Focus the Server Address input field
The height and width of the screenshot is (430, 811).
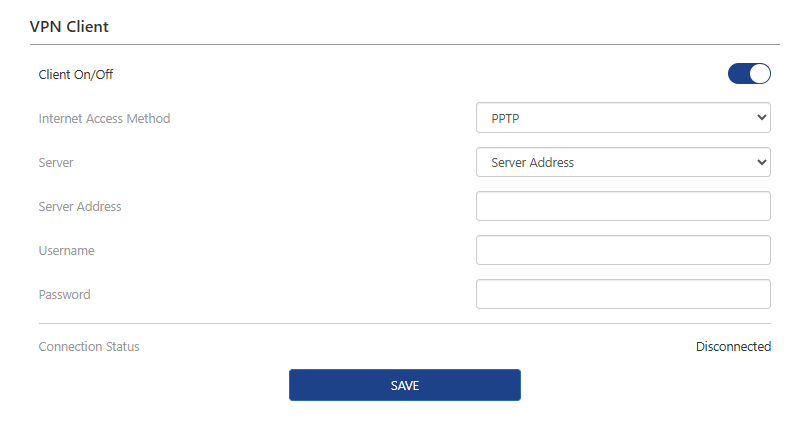(x=623, y=206)
